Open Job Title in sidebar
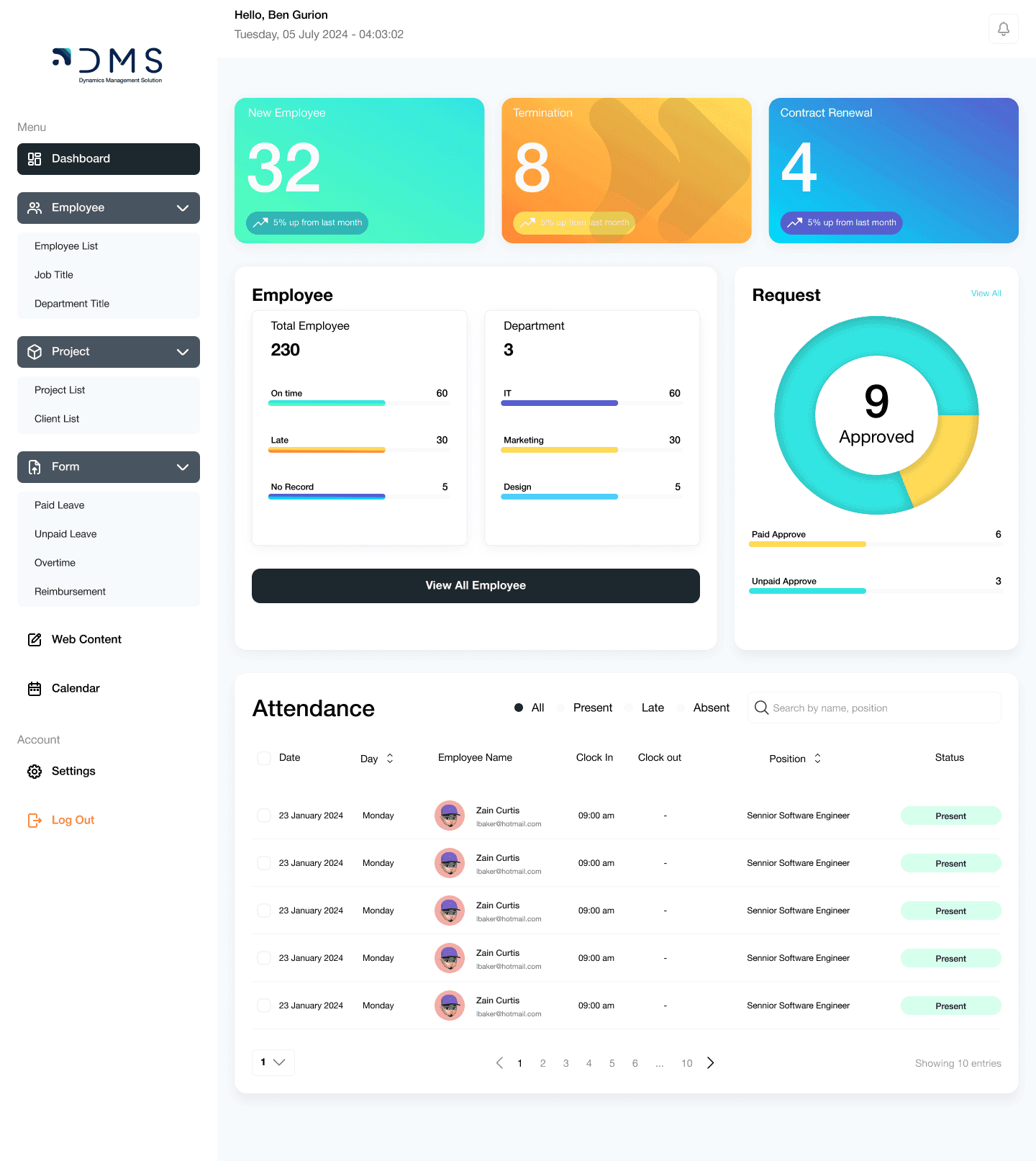 54,275
